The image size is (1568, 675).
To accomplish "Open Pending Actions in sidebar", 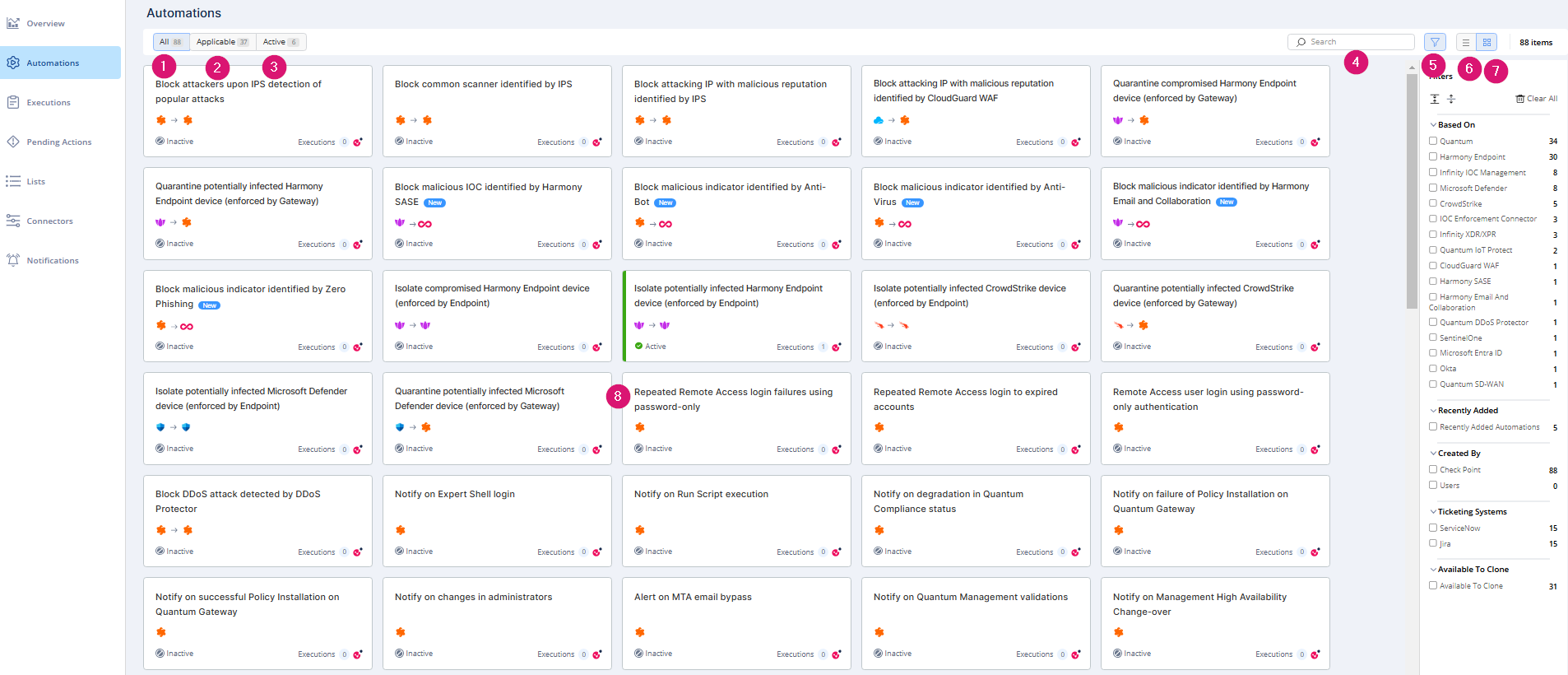I will click(60, 142).
